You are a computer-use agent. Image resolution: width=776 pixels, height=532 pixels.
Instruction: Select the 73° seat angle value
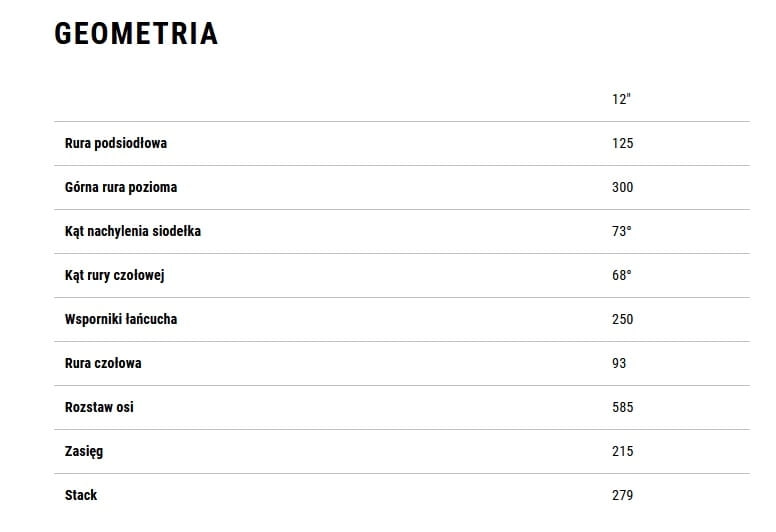[621, 231]
